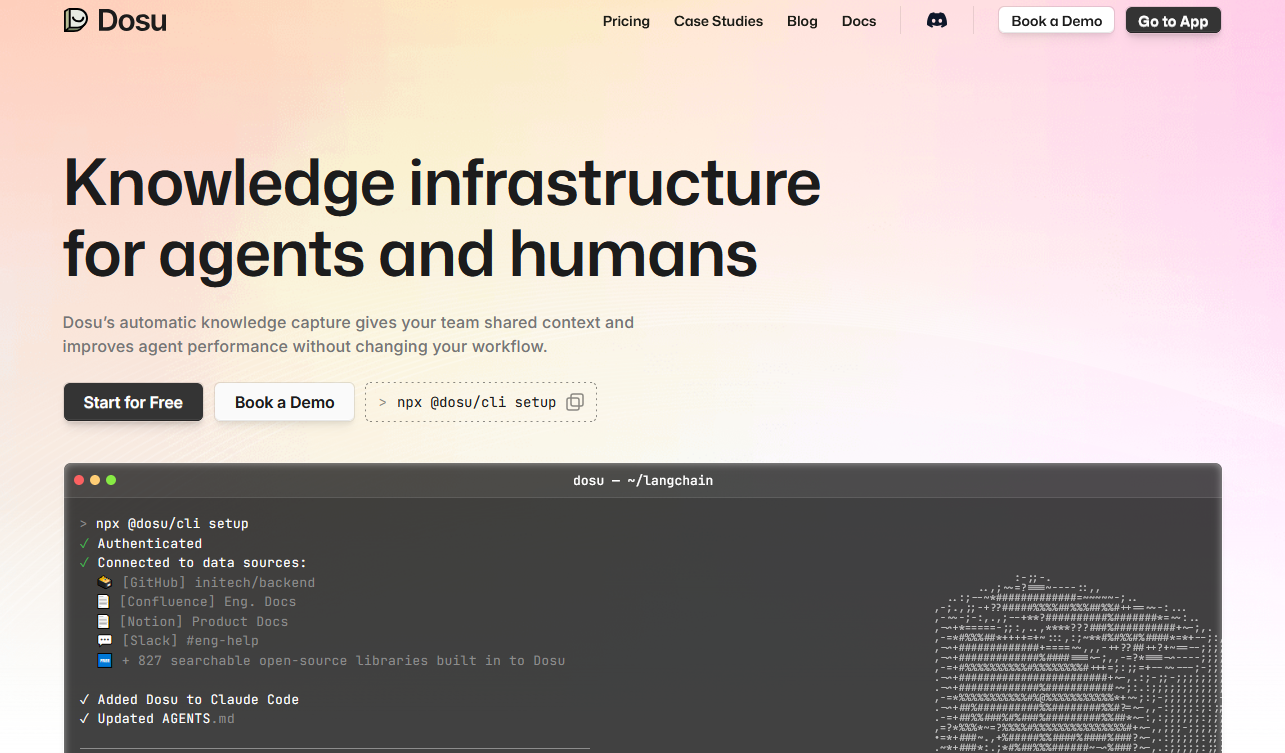
Task: Click the GitHub source icon in terminal
Action: coord(104,582)
